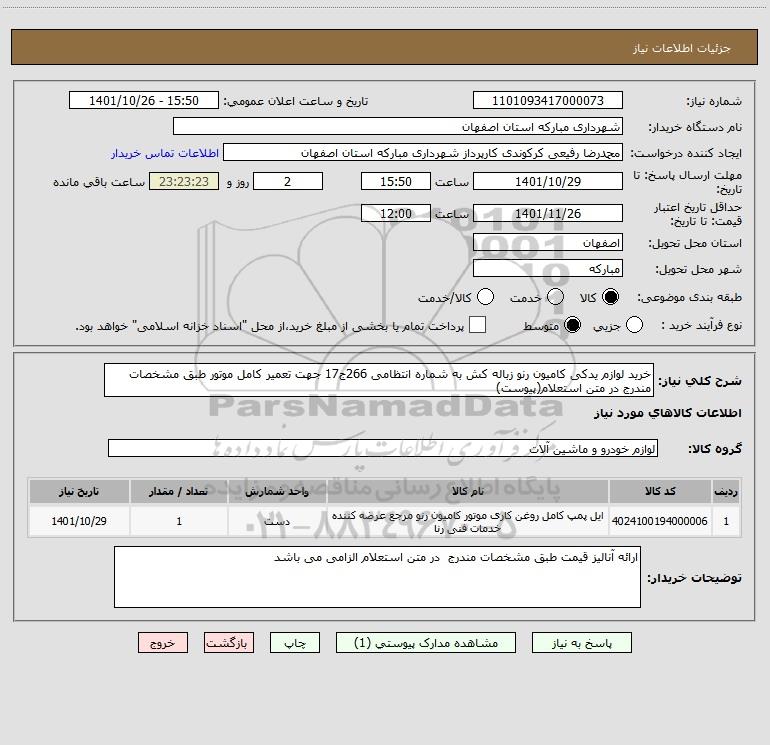Select the خدمت radio button

[x=555, y=297]
